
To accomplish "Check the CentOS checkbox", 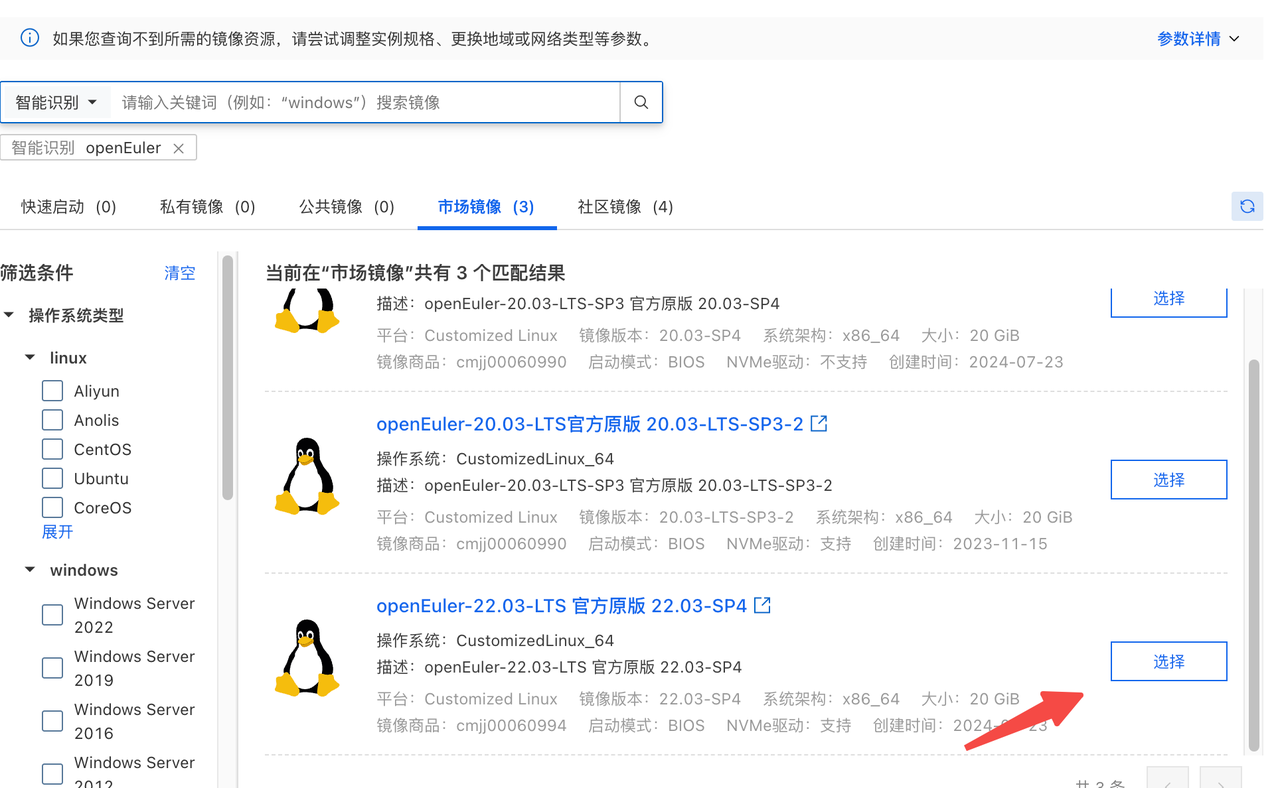I will 53,449.
